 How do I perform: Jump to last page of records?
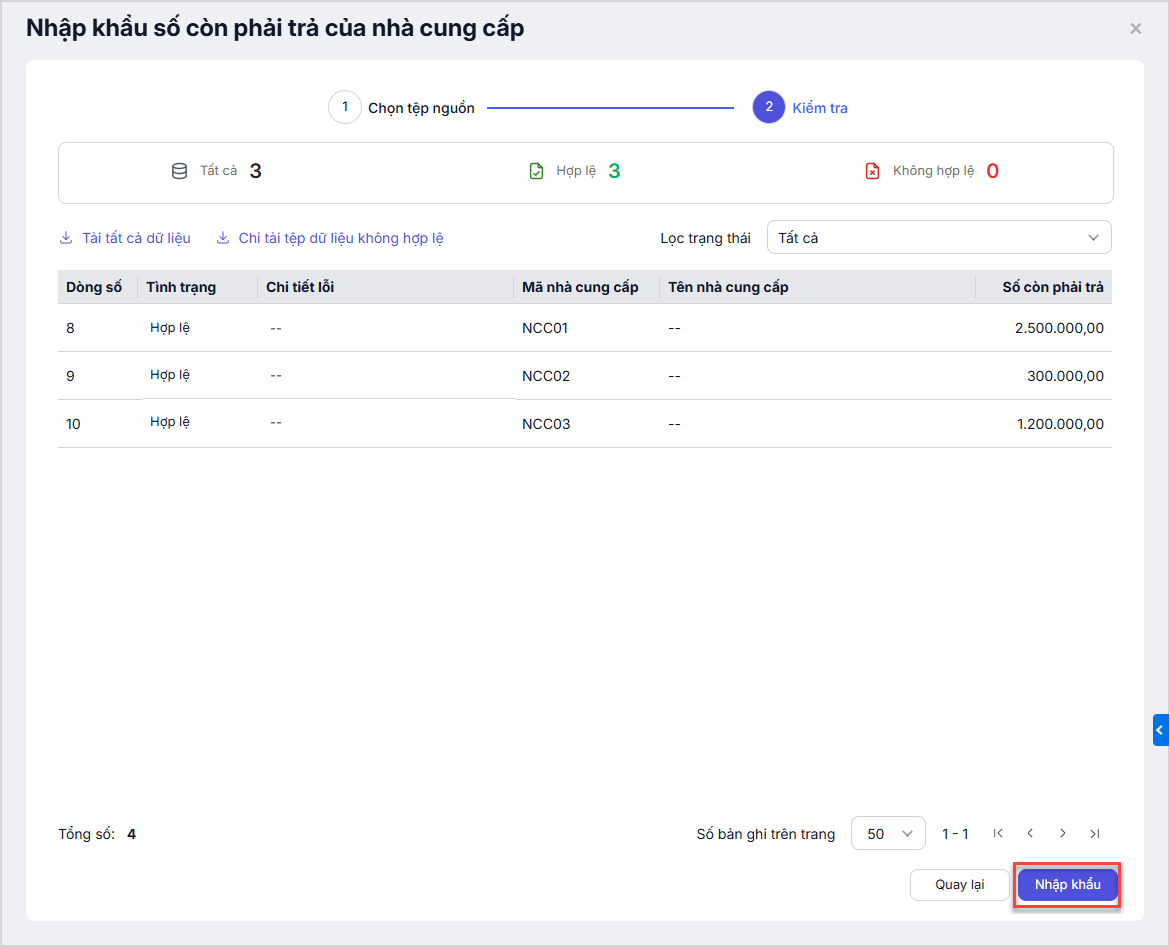pos(1095,833)
